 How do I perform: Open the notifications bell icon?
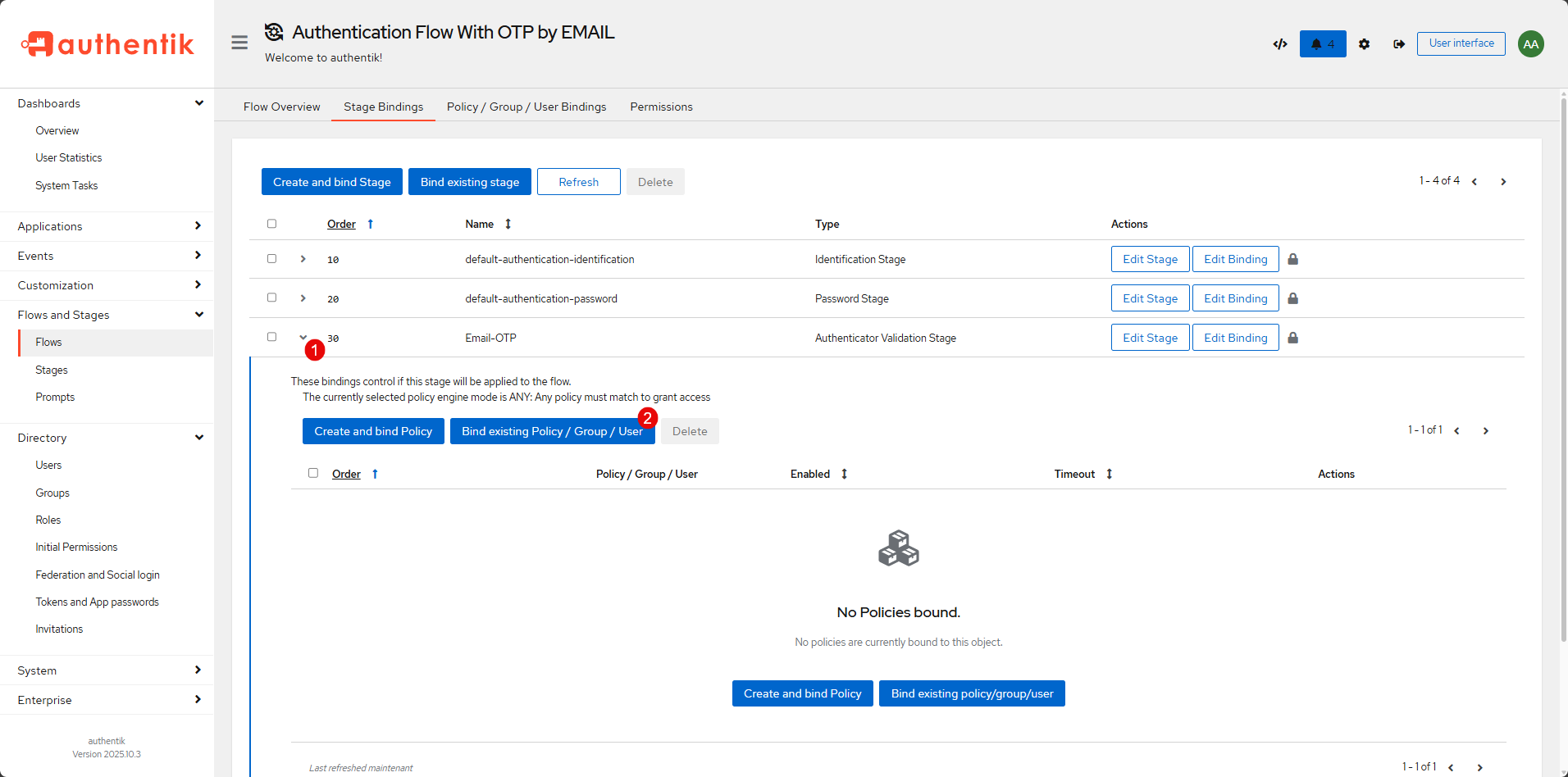1322,44
